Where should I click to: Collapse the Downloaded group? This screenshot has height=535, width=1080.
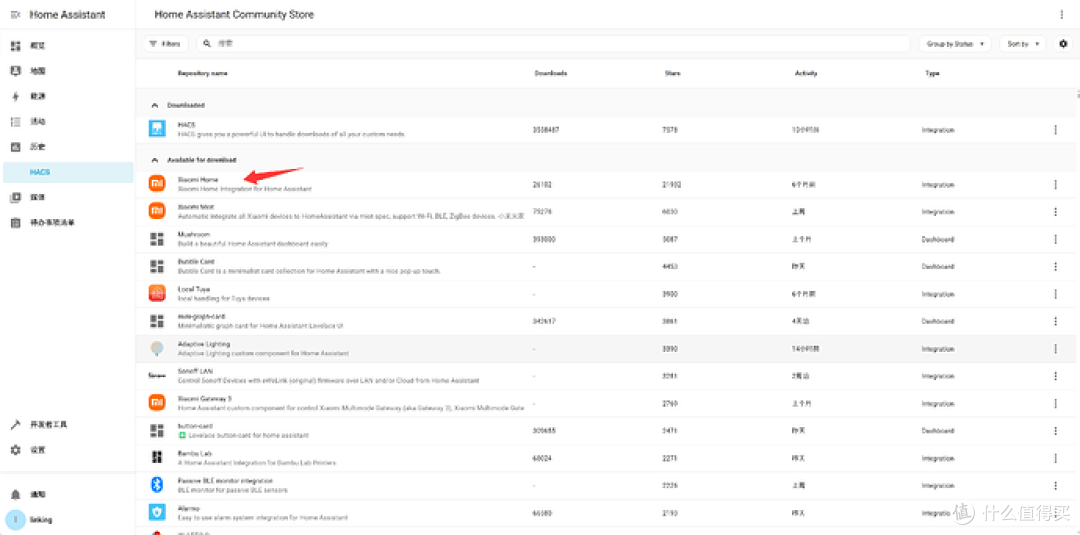(x=155, y=105)
